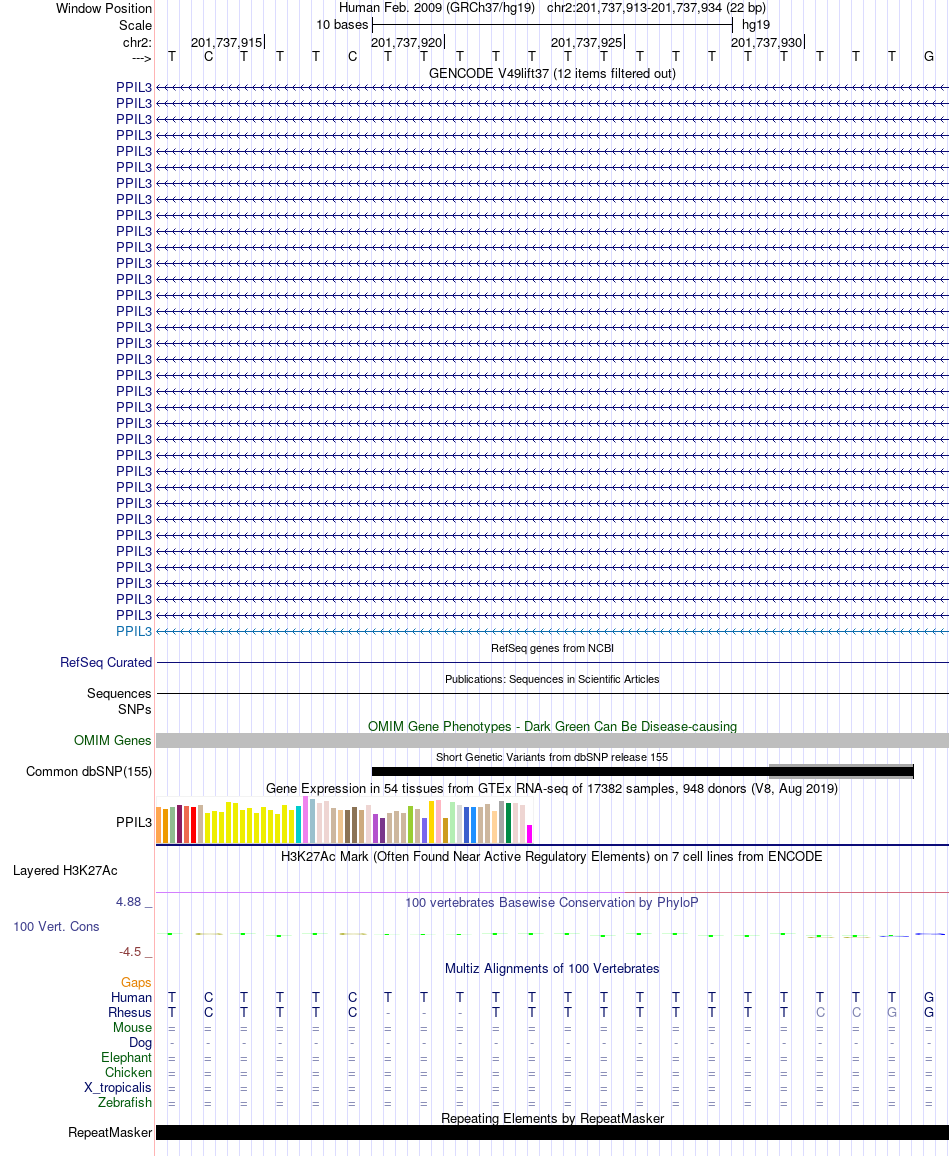Click the ---> strand direction arrow
The image size is (950, 1156).
[142, 58]
